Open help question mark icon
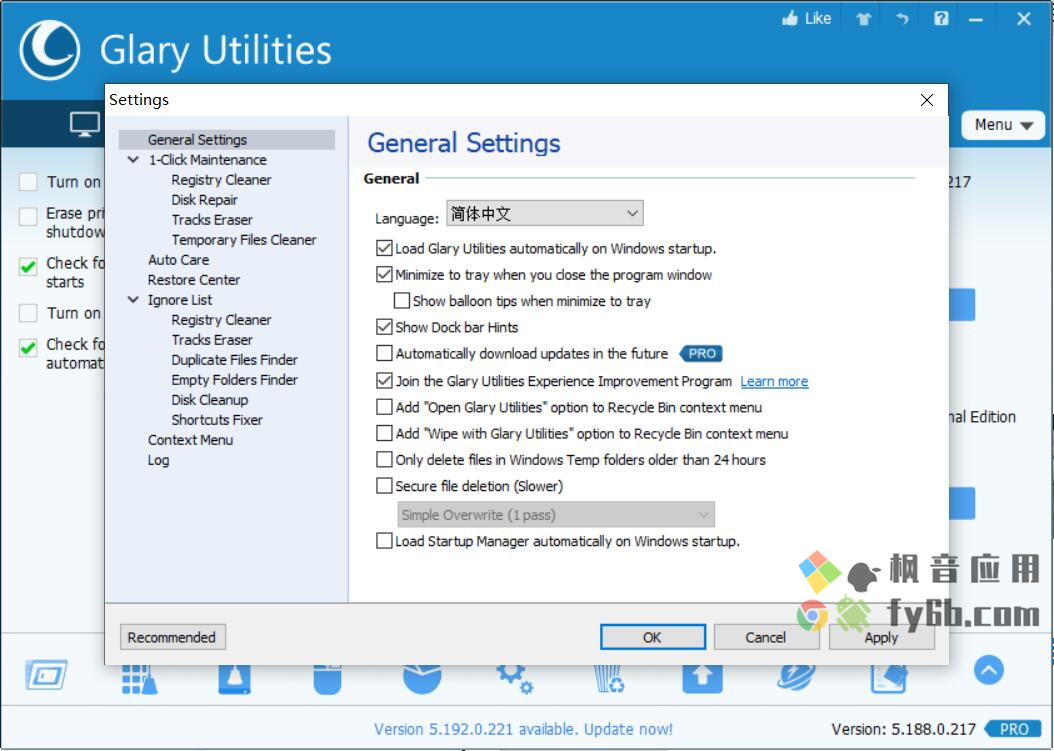Image resolution: width=1054 pixels, height=751 pixels. click(941, 19)
